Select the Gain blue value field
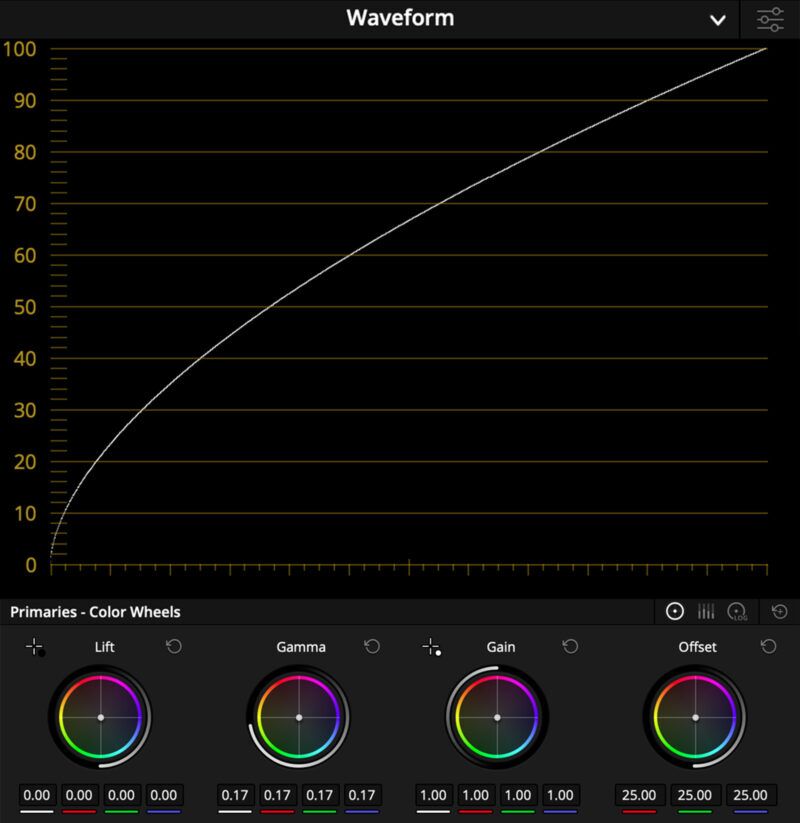 pos(560,795)
